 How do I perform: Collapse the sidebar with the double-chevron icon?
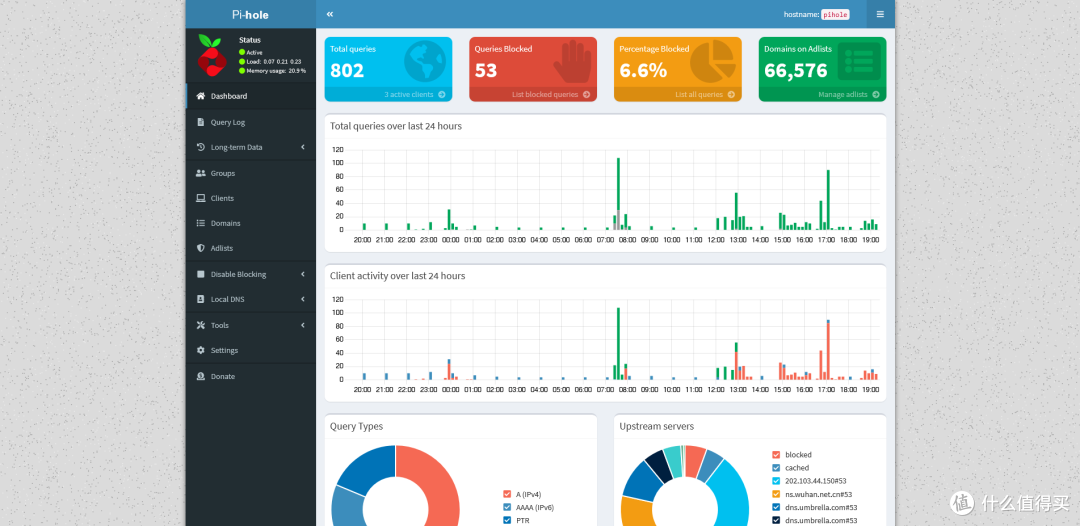330,14
